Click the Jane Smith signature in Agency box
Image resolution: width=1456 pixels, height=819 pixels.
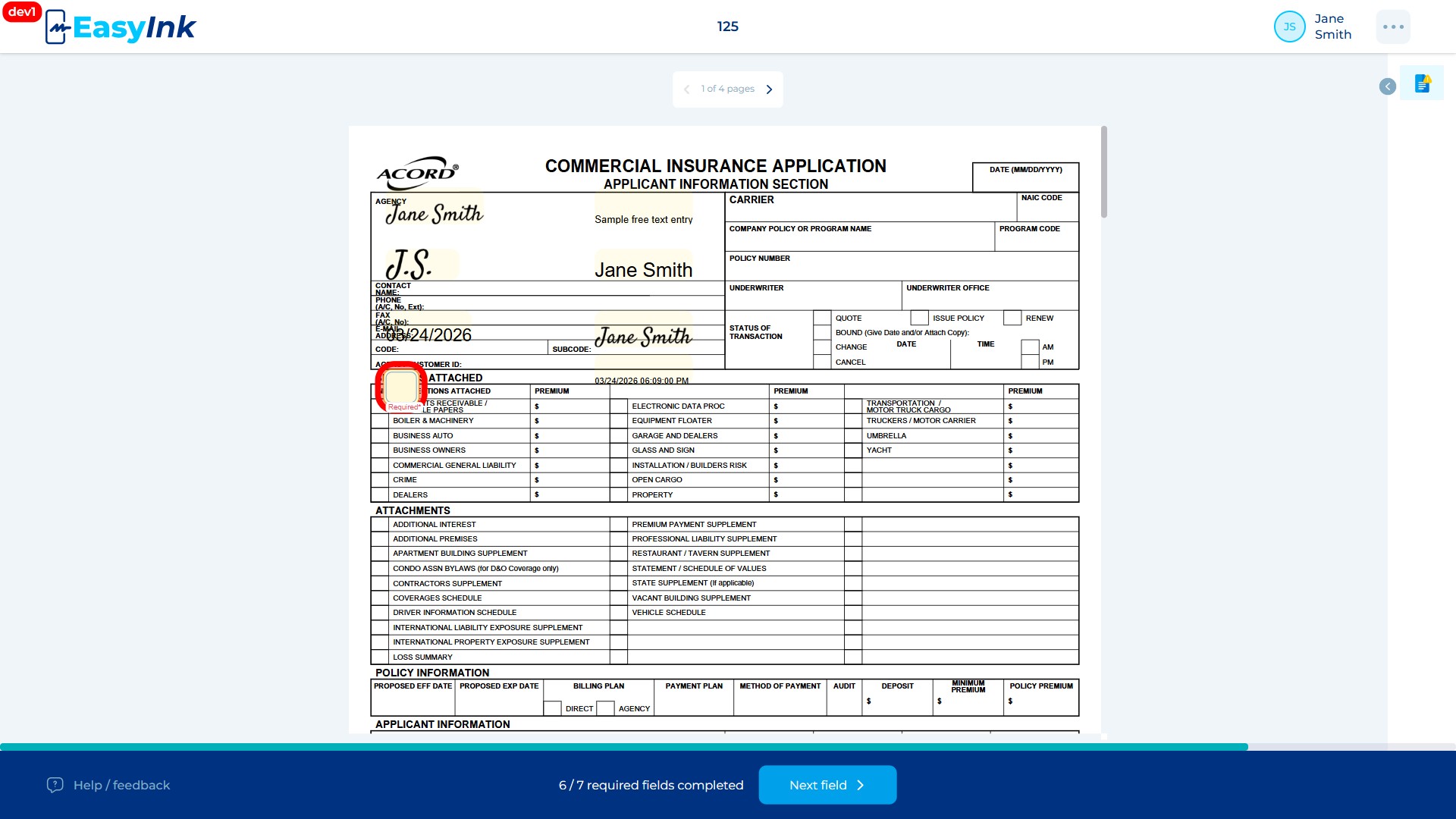pyautogui.click(x=435, y=212)
